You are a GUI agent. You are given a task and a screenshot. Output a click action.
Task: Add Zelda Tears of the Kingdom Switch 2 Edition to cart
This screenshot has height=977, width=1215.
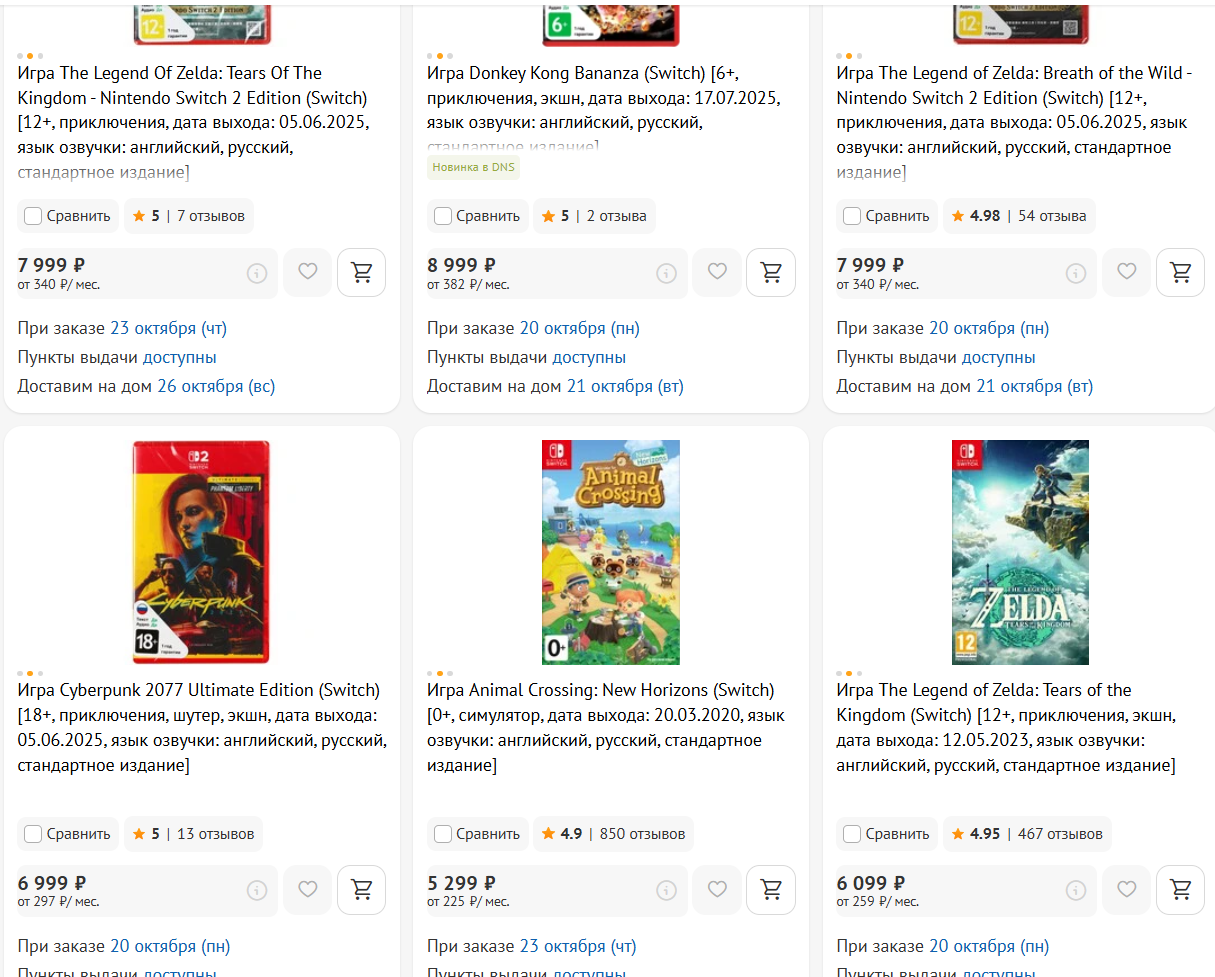click(x=361, y=272)
